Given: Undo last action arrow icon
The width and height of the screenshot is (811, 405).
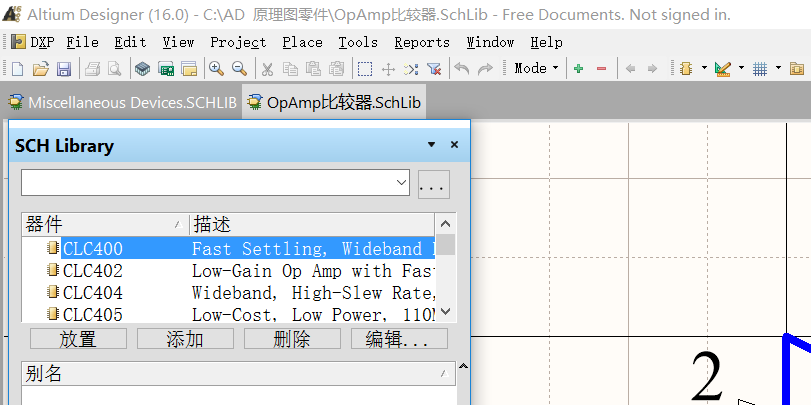Looking at the screenshot, I should point(462,69).
